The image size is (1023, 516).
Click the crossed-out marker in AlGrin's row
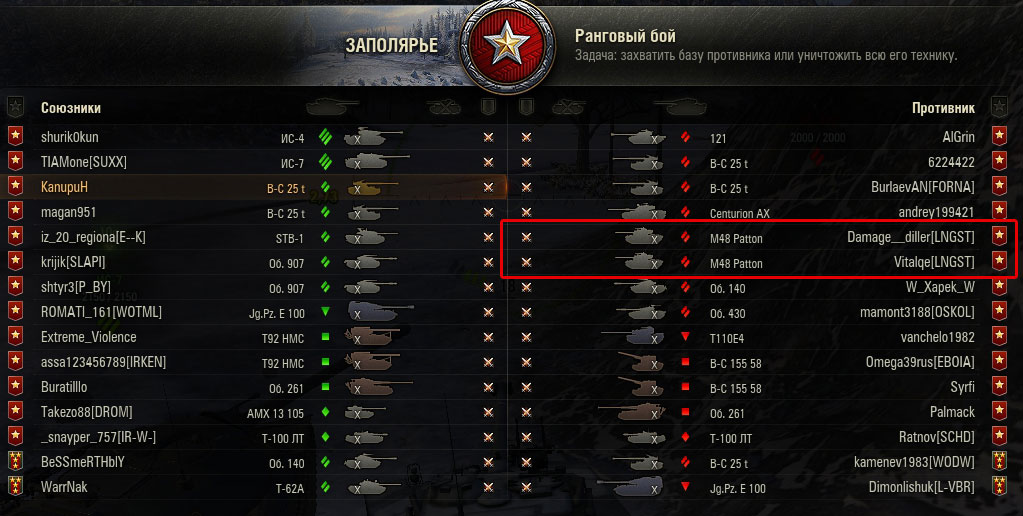coord(527,137)
